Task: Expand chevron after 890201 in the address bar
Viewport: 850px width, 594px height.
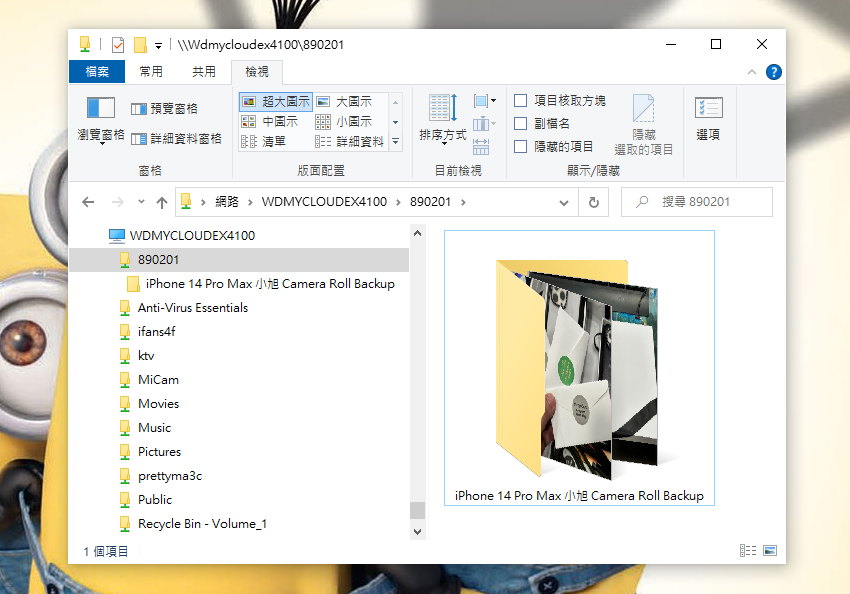Action: coord(463,202)
